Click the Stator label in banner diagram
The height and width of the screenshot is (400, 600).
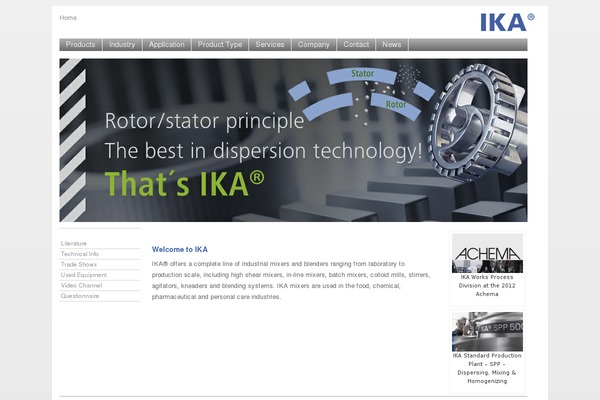[x=362, y=73]
